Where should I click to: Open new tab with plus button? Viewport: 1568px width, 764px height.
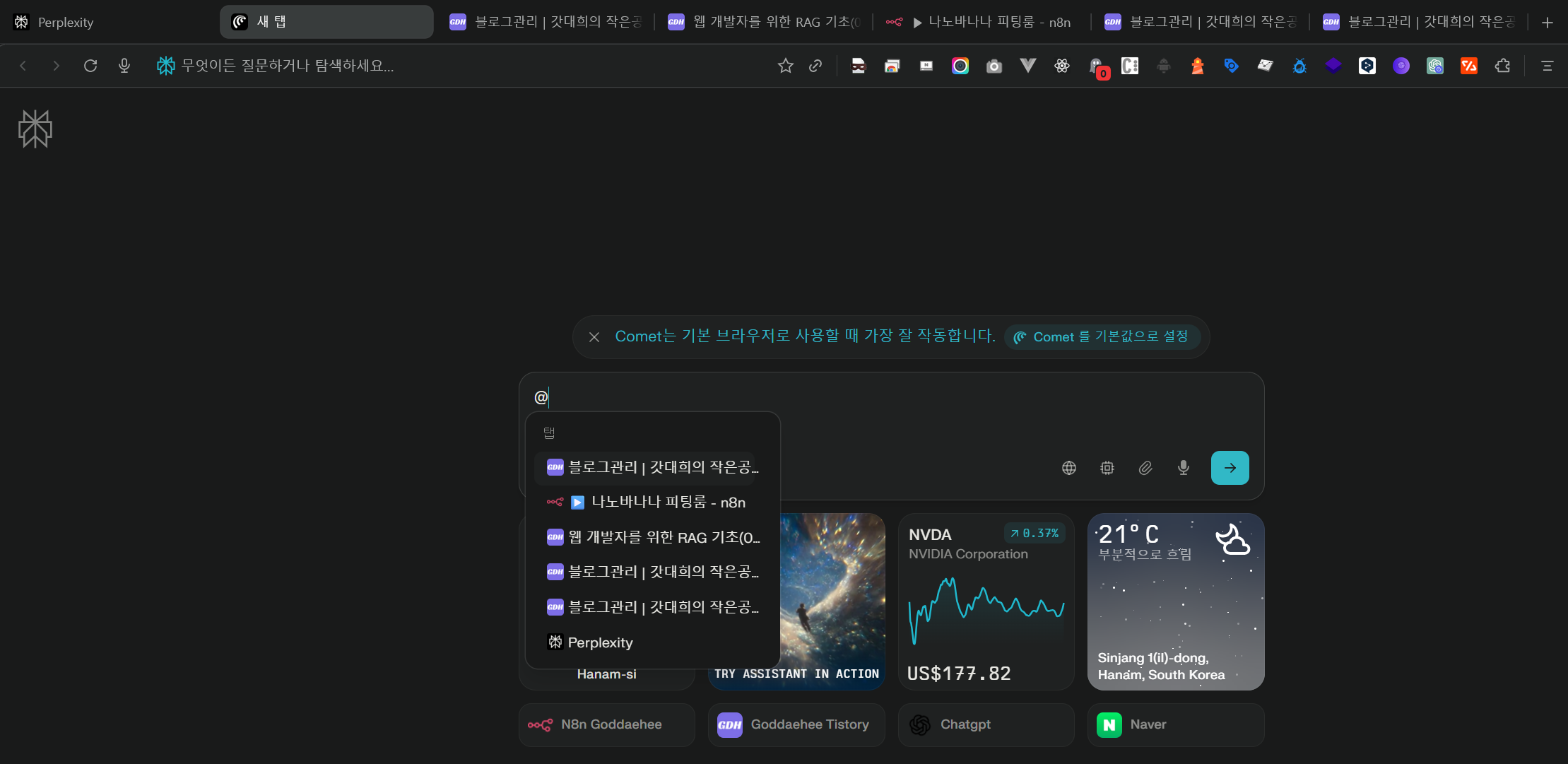pyautogui.click(x=1548, y=23)
